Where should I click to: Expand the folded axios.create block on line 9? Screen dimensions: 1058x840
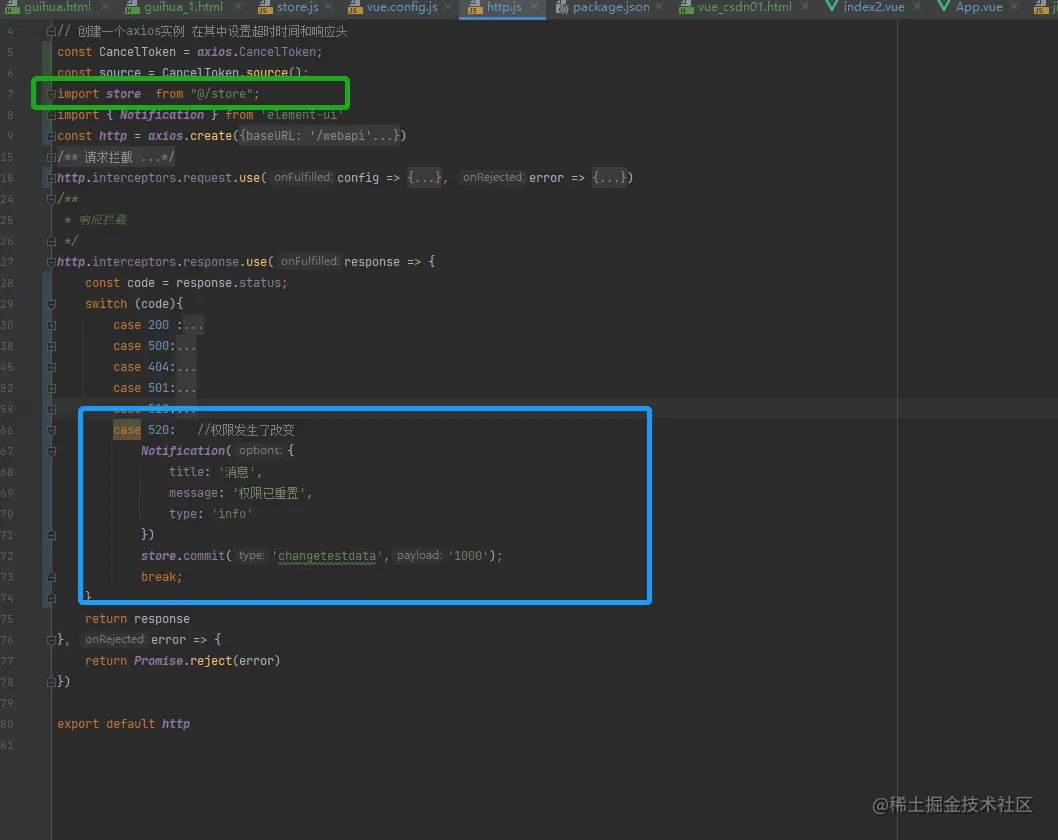[51, 136]
